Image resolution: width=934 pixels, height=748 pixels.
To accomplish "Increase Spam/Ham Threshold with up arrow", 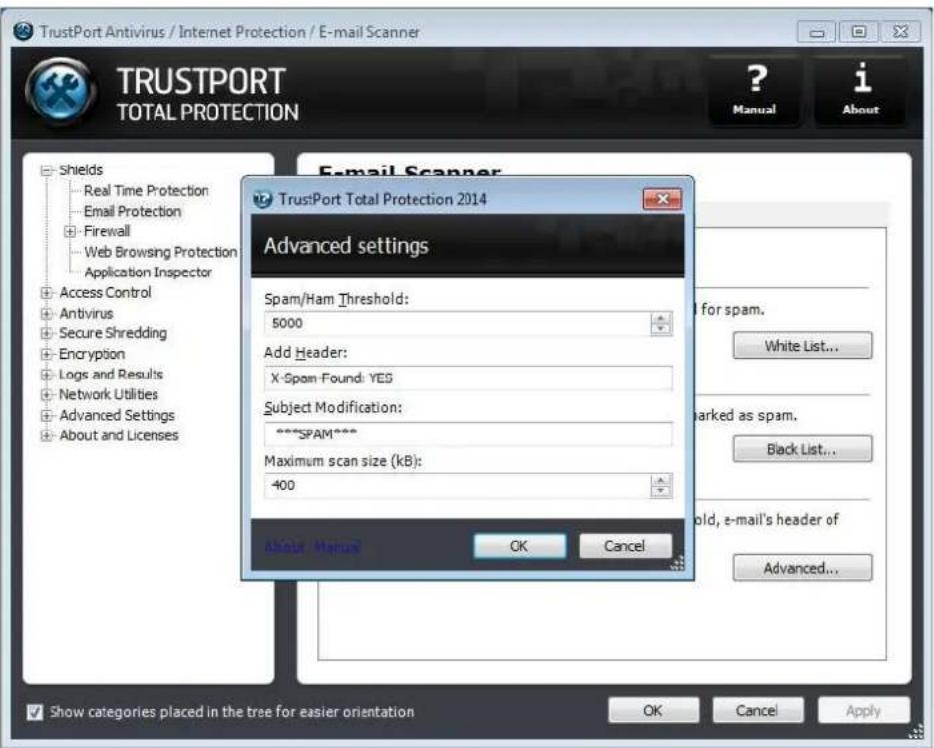I will click(x=661, y=319).
